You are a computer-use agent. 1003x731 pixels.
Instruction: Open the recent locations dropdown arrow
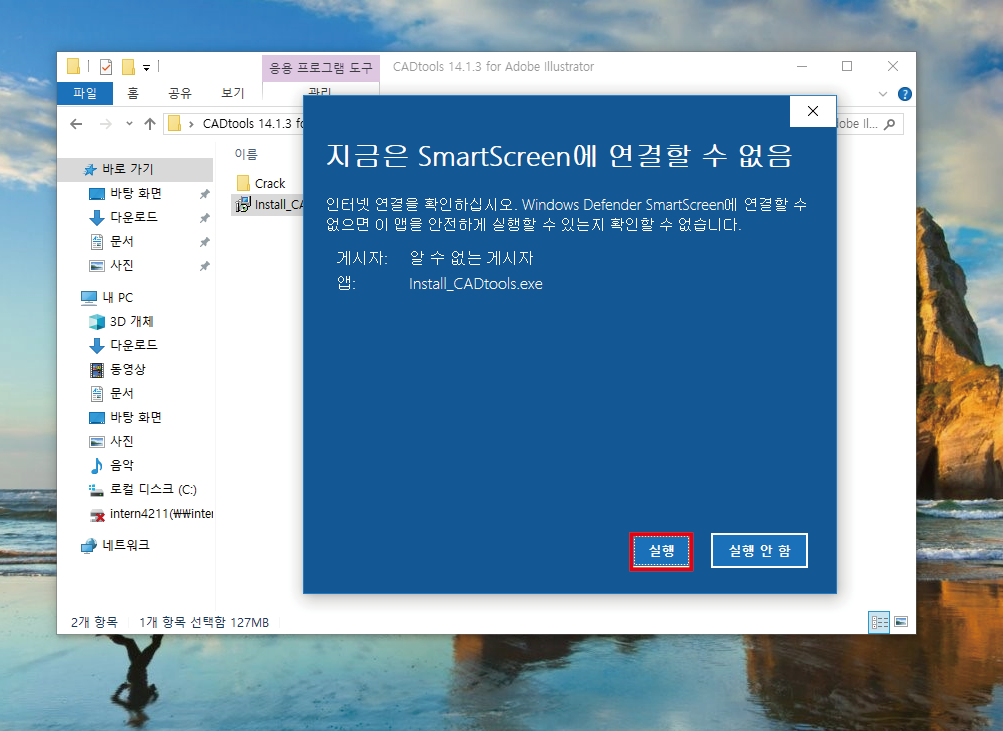click(129, 124)
